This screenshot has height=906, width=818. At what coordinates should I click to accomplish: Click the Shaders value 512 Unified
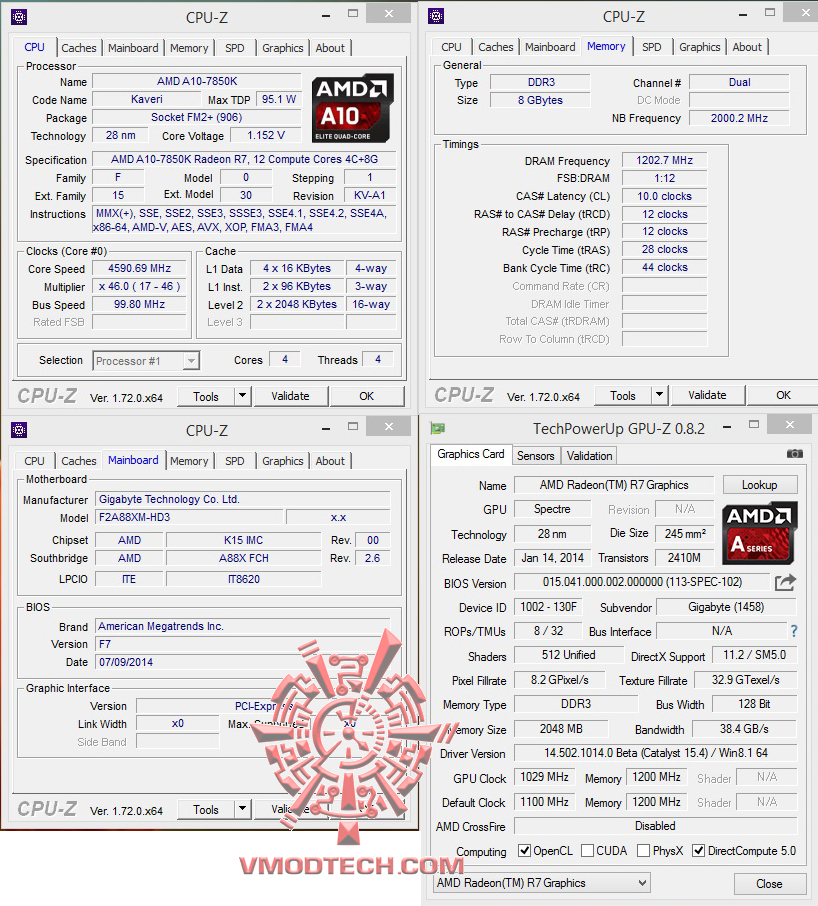pos(568,655)
